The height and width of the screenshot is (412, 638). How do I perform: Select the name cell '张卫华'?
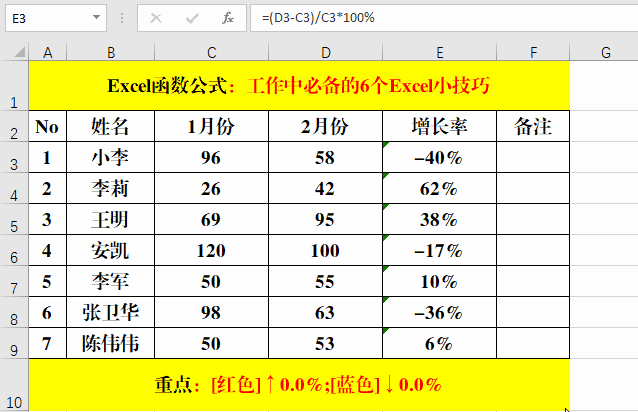pos(111,312)
